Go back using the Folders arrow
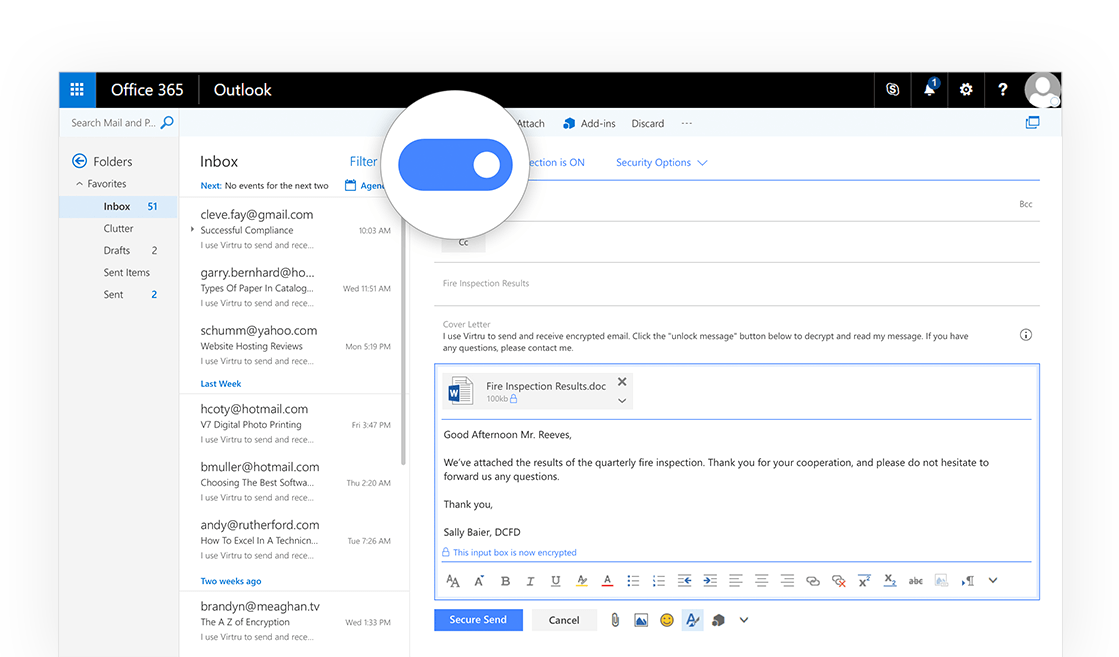This screenshot has width=1119, height=657. point(79,161)
